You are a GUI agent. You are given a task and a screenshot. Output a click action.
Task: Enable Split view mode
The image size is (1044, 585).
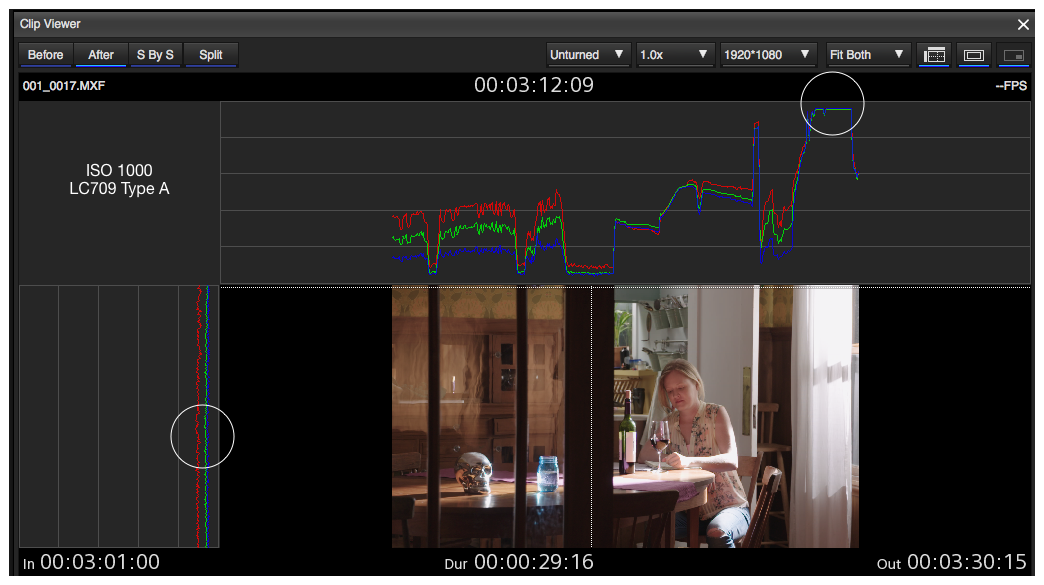click(x=211, y=55)
